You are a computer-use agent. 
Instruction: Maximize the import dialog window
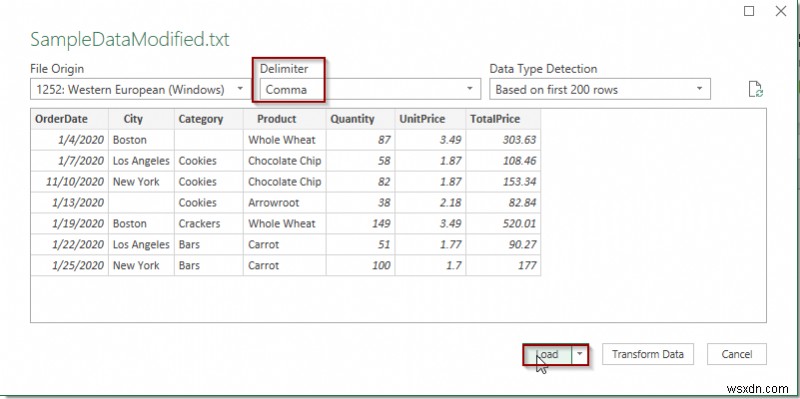pos(749,11)
